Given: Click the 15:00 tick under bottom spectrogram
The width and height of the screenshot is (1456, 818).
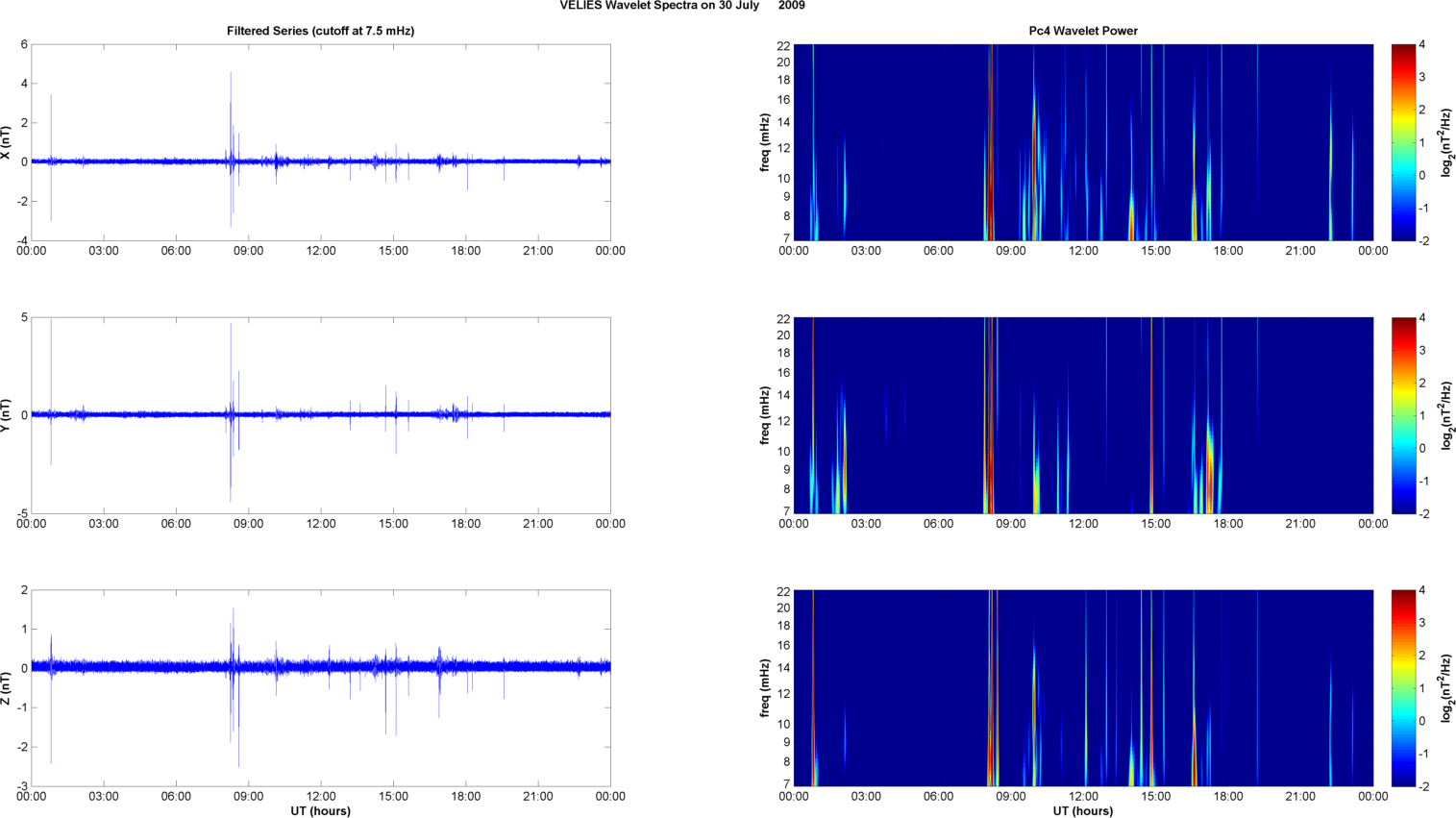Looking at the screenshot, I should [1155, 796].
